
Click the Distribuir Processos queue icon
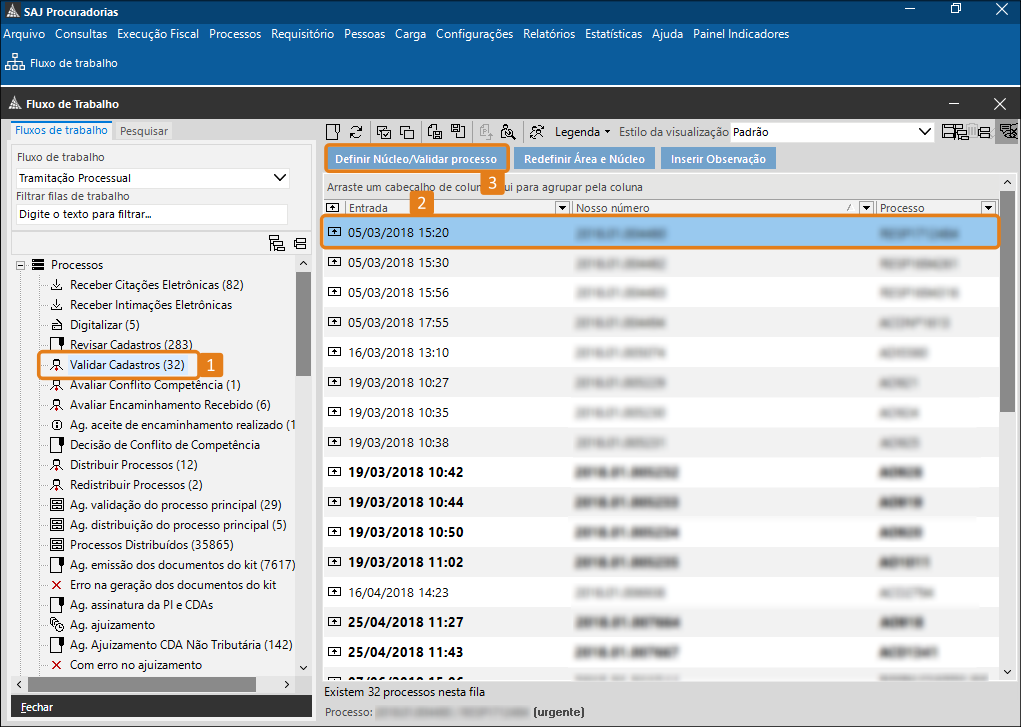[x=57, y=465]
